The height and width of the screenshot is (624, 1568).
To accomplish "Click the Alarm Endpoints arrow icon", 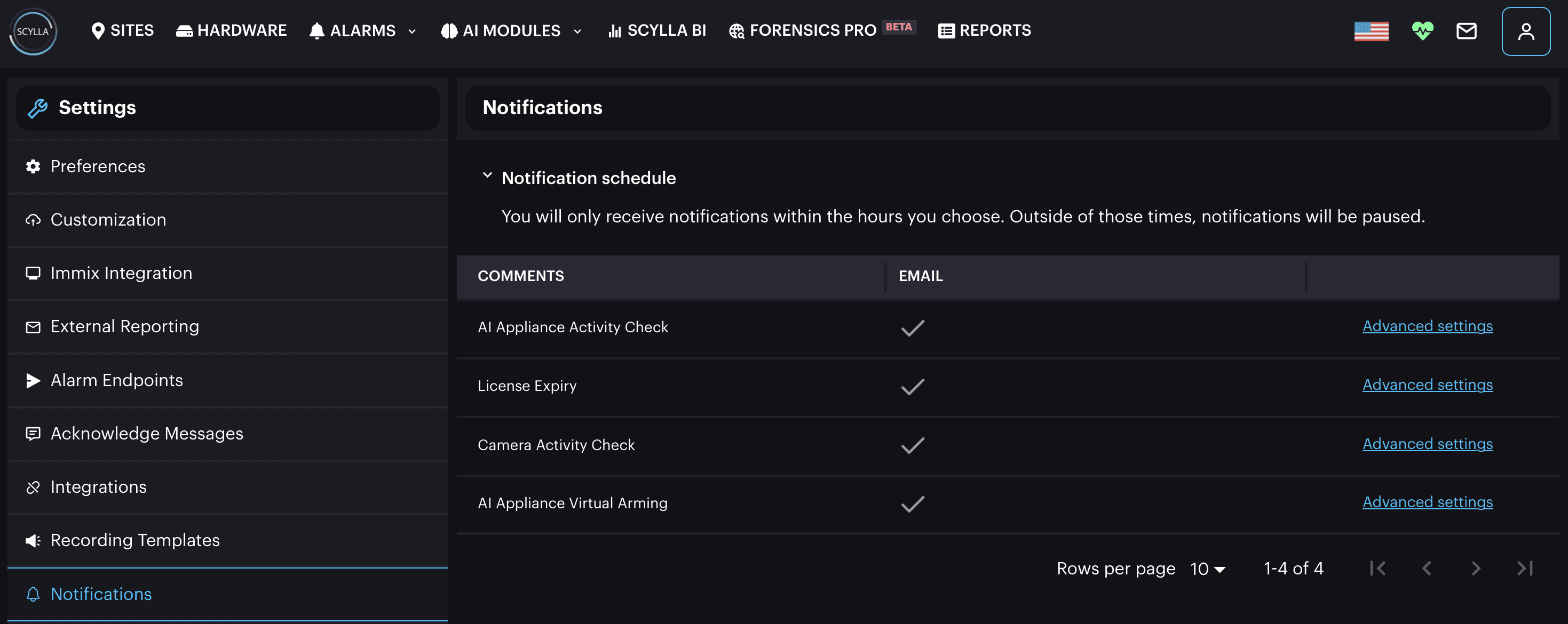I will pyautogui.click(x=33, y=381).
